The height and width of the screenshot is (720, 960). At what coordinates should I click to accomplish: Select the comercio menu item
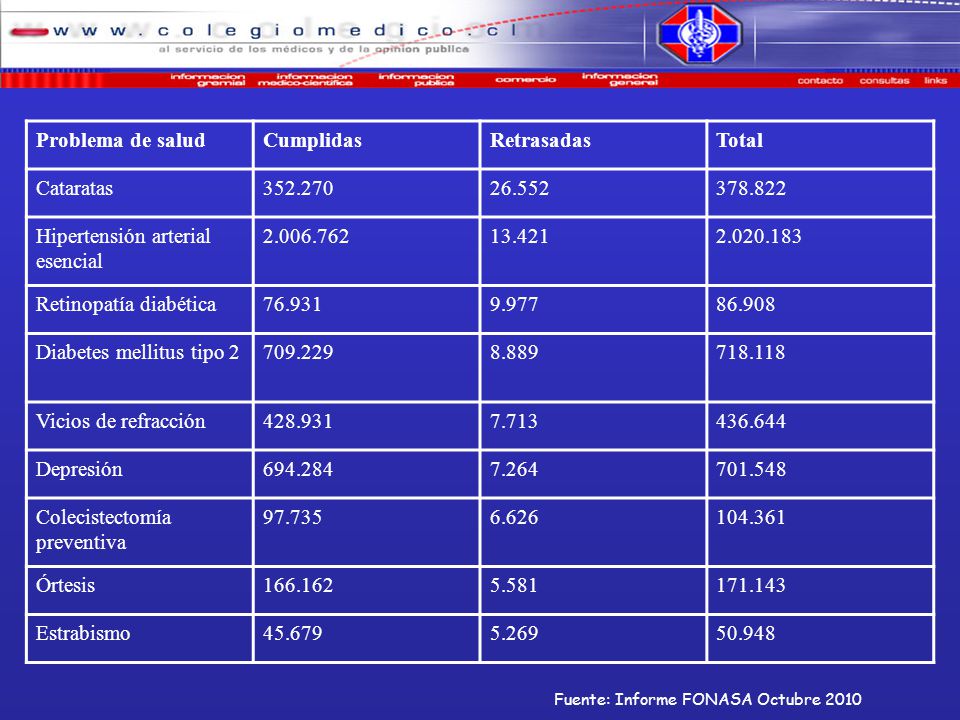tap(525, 79)
